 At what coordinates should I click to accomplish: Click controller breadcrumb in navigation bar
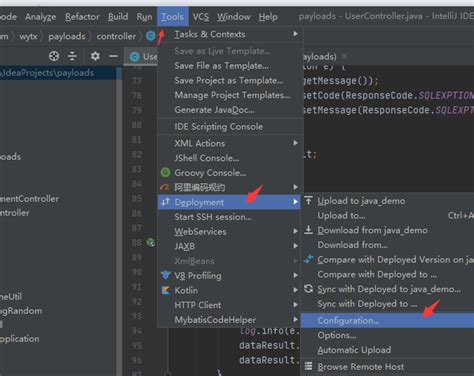point(116,36)
